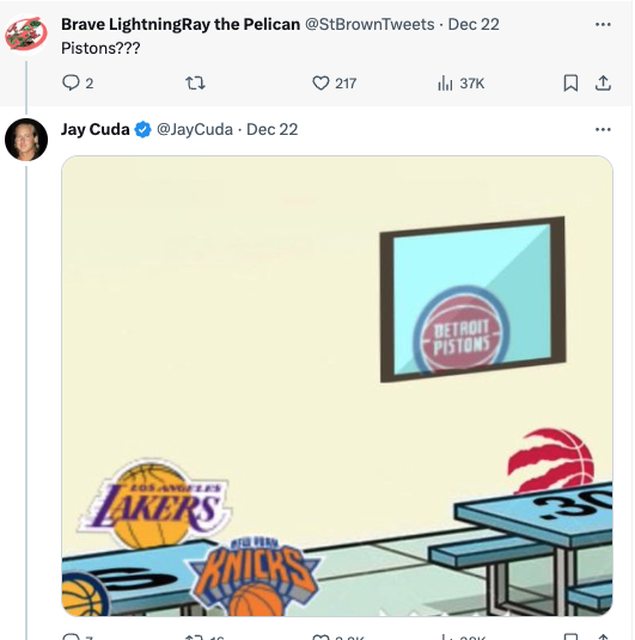Open more options for the StBrownTweets tweet
This screenshot has height=640, width=635.
click(602, 24)
